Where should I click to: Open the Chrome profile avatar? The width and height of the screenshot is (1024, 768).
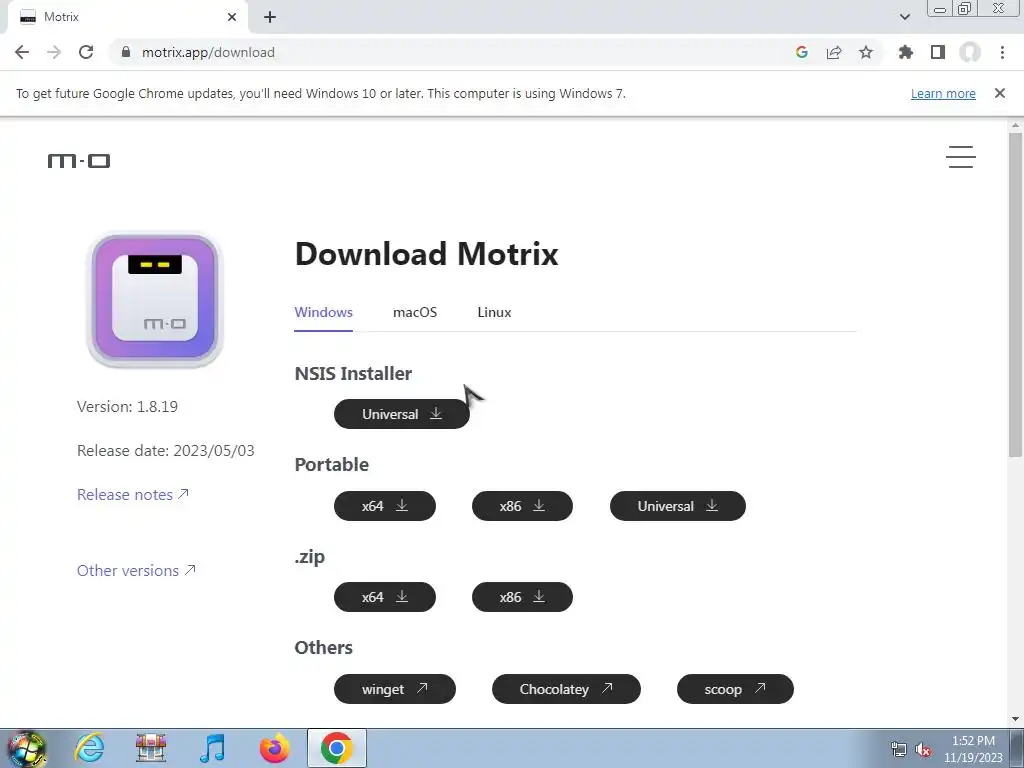click(x=970, y=52)
